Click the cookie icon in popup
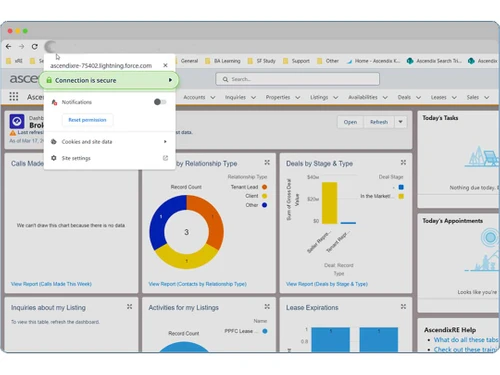The width and height of the screenshot is (500, 375). coord(54,142)
